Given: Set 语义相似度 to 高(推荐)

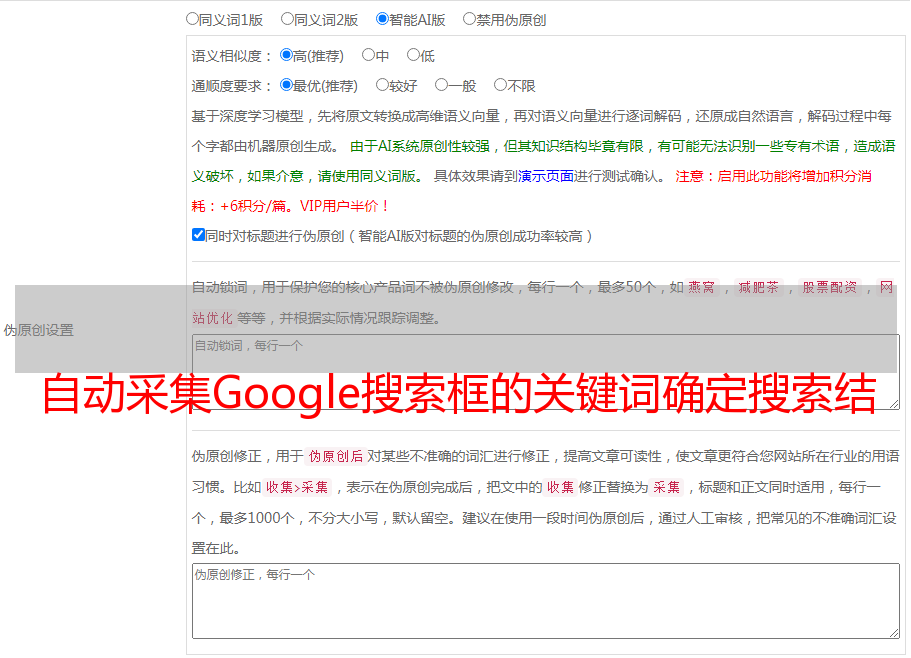Looking at the screenshot, I should pyautogui.click(x=286, y=55).
